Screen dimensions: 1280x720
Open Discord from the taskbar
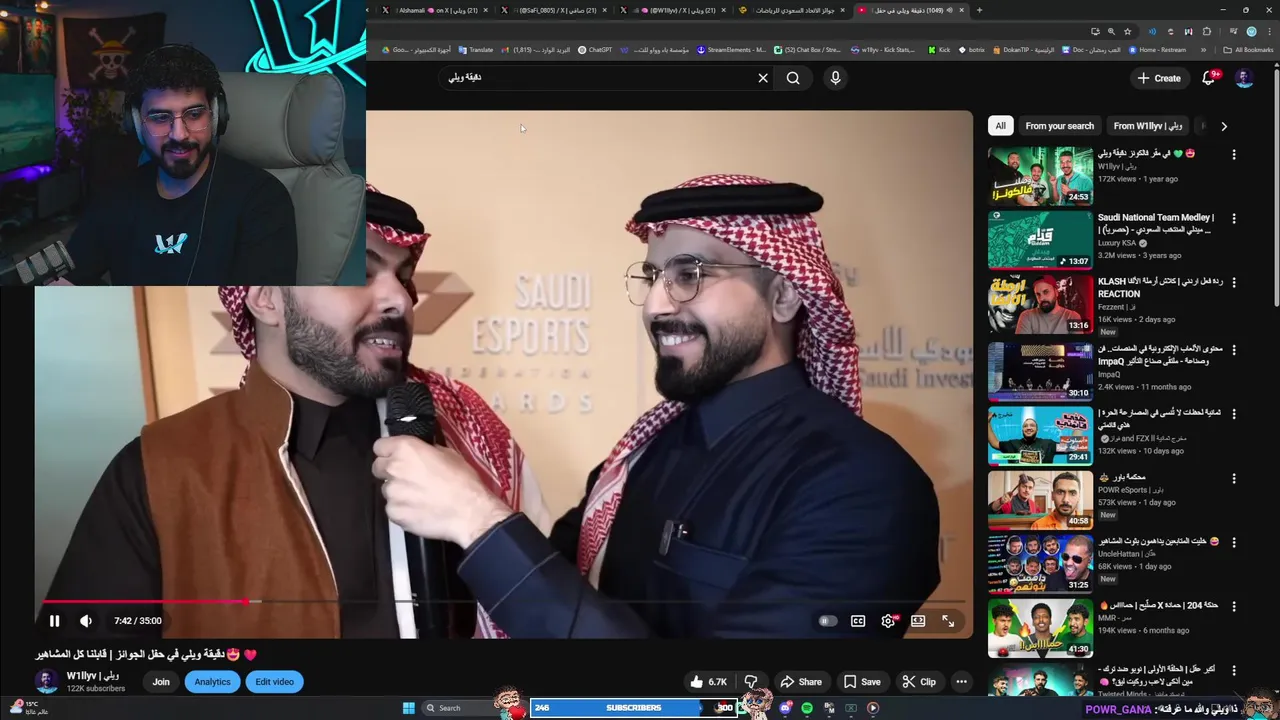[786, 708]
